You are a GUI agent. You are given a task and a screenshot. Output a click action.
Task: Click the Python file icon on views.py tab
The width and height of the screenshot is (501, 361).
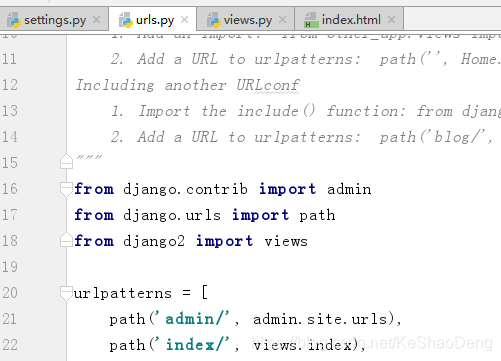pyautogui.click(x=213, y=20)
